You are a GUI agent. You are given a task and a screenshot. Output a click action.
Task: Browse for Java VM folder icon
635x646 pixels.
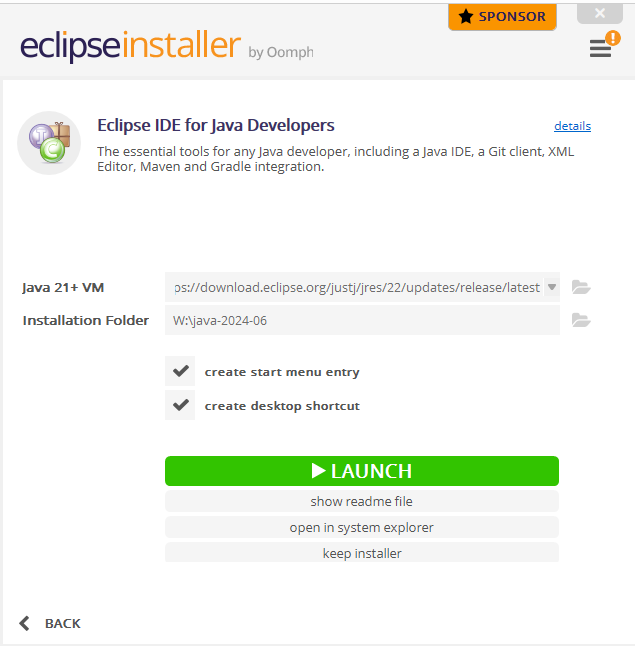[581, 287]
